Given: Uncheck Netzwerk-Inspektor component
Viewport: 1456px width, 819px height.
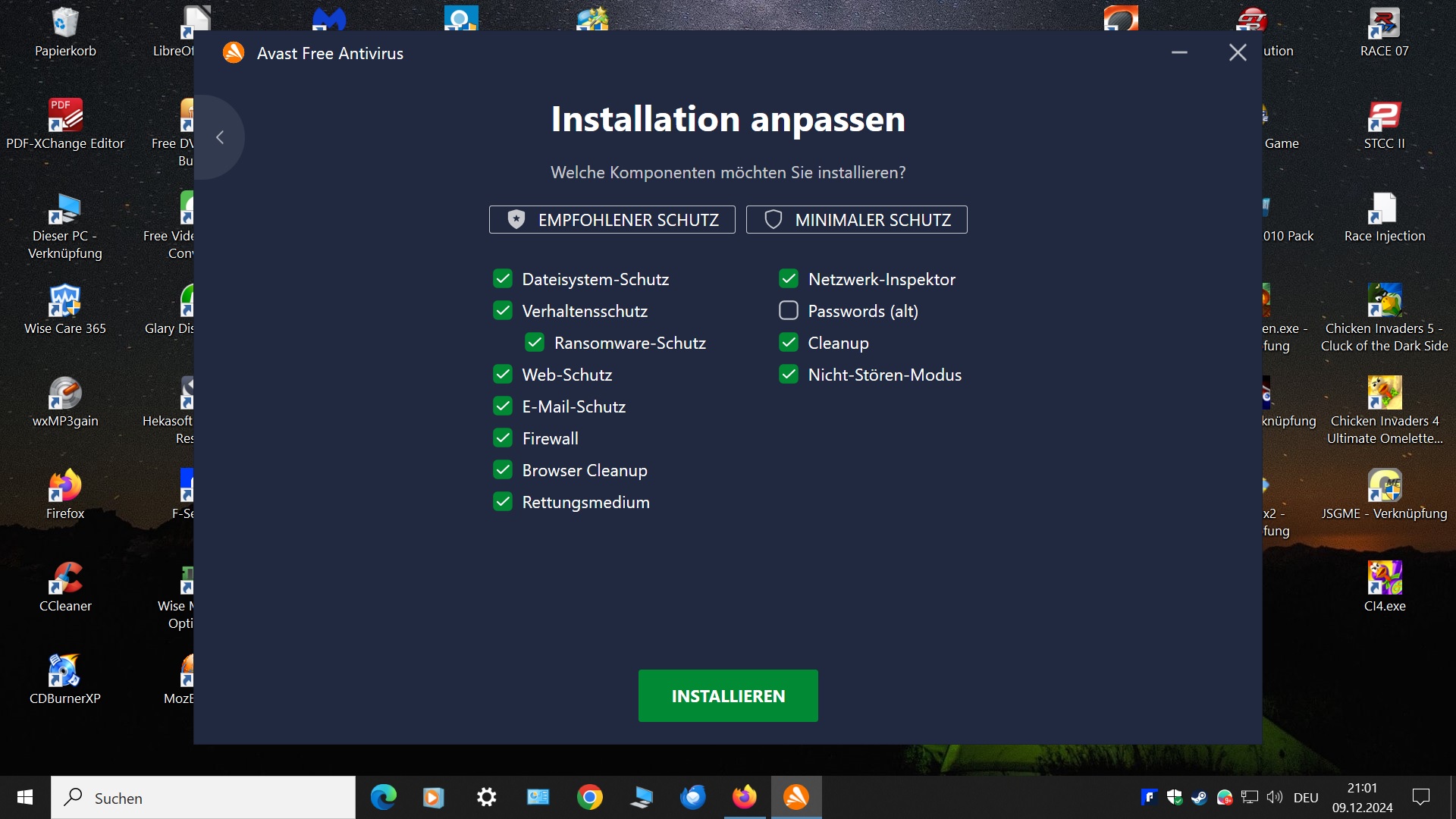Looking at the screenshot, I should click(789, 279).
